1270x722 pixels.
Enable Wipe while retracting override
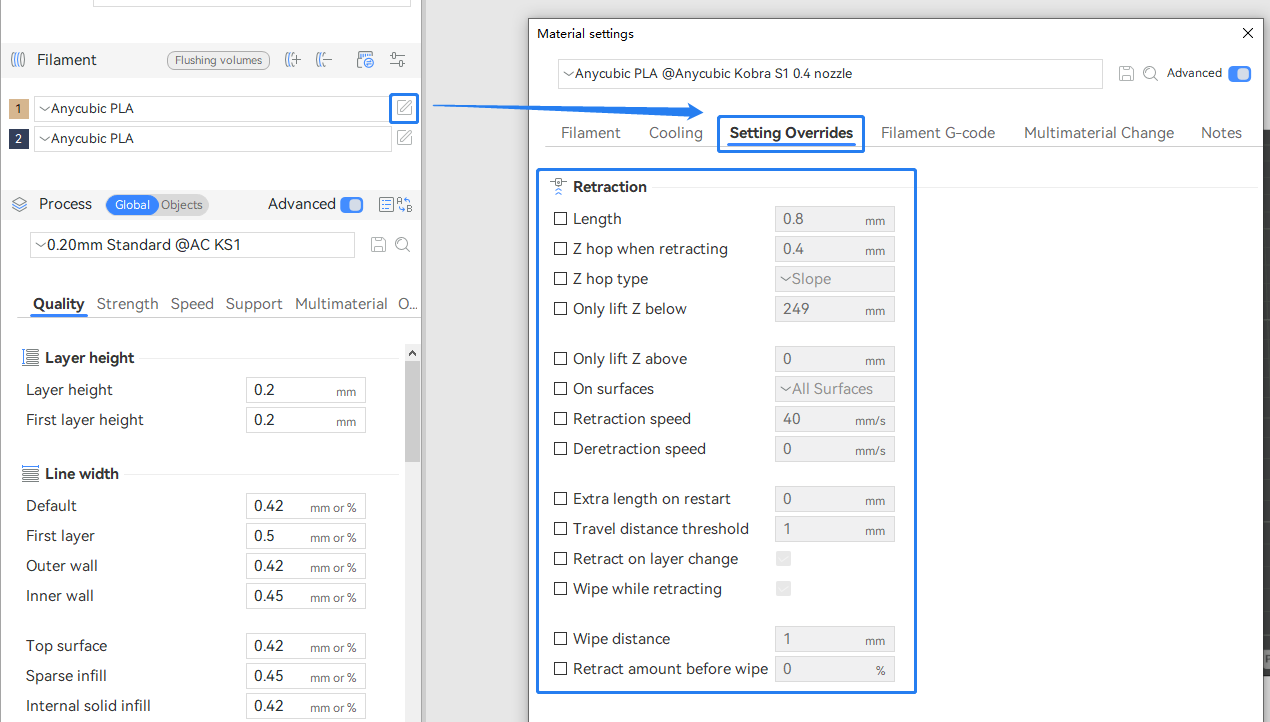pos(560,589)
